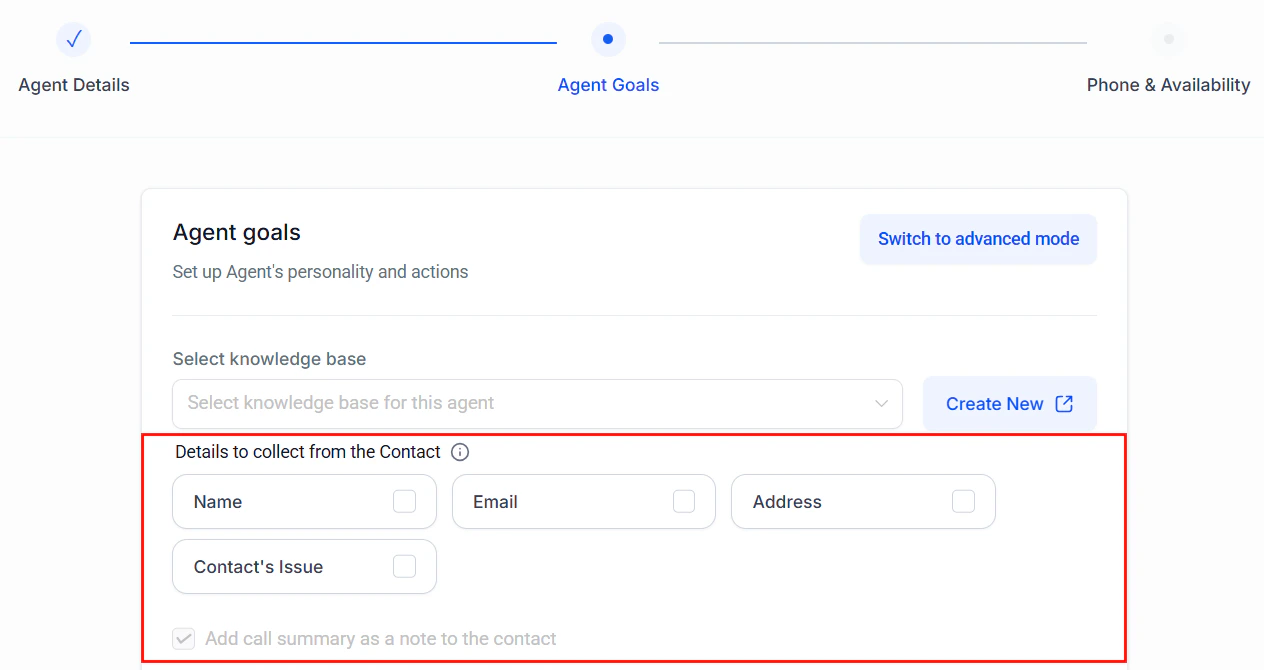The height and width of the screenshot is (670, 1264).
Task: Disable adding call summary as a note
Action: pyautogui.click(x=183, y=638)
